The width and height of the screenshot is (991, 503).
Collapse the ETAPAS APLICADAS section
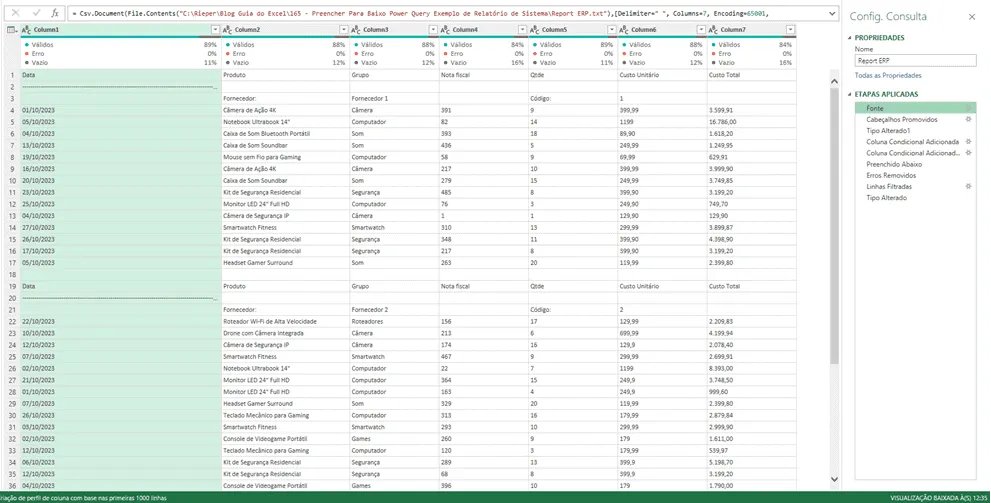pyautogui.click(x=850, y=94)
